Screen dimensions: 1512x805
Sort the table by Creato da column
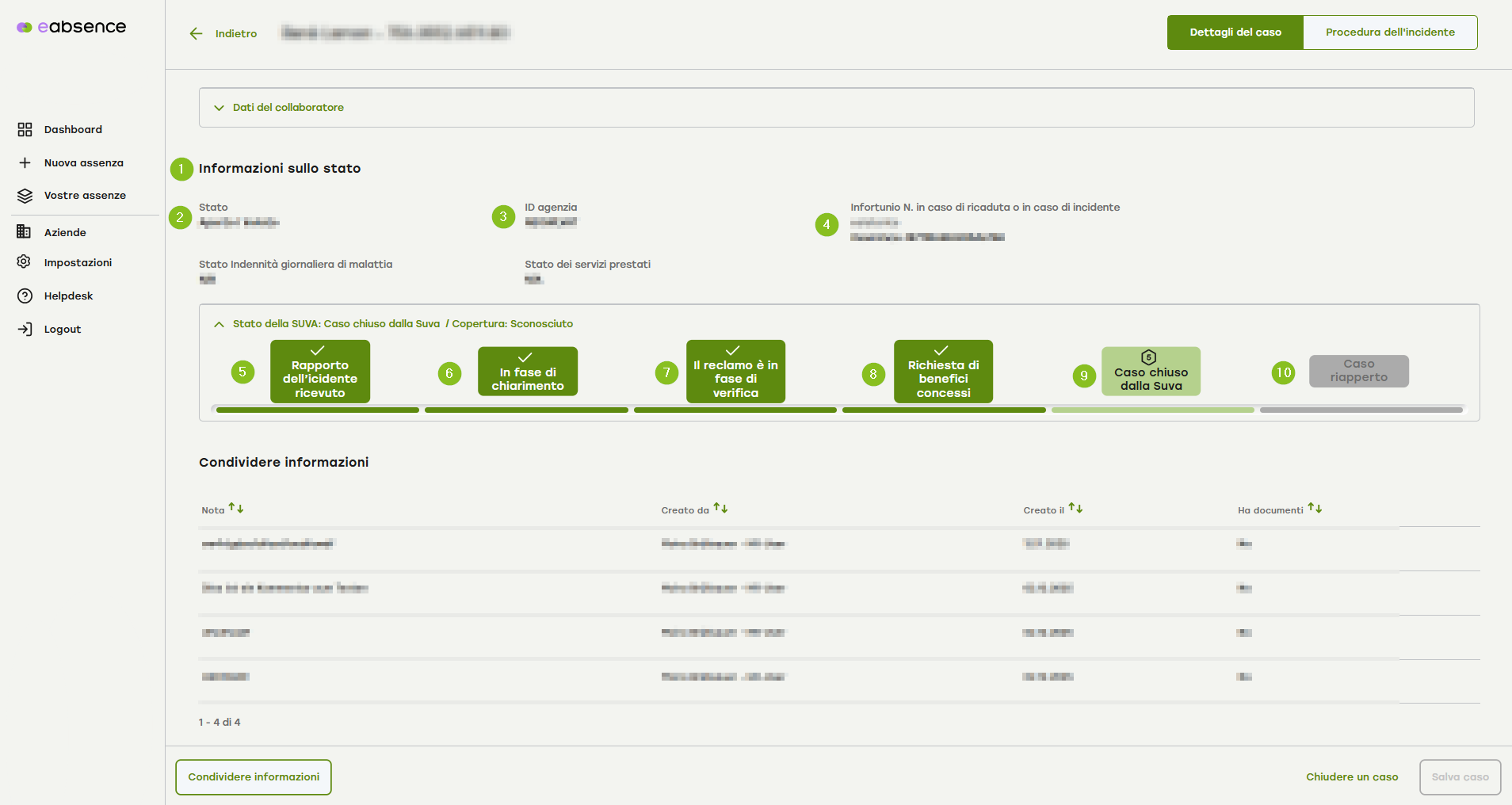[720, 509]
